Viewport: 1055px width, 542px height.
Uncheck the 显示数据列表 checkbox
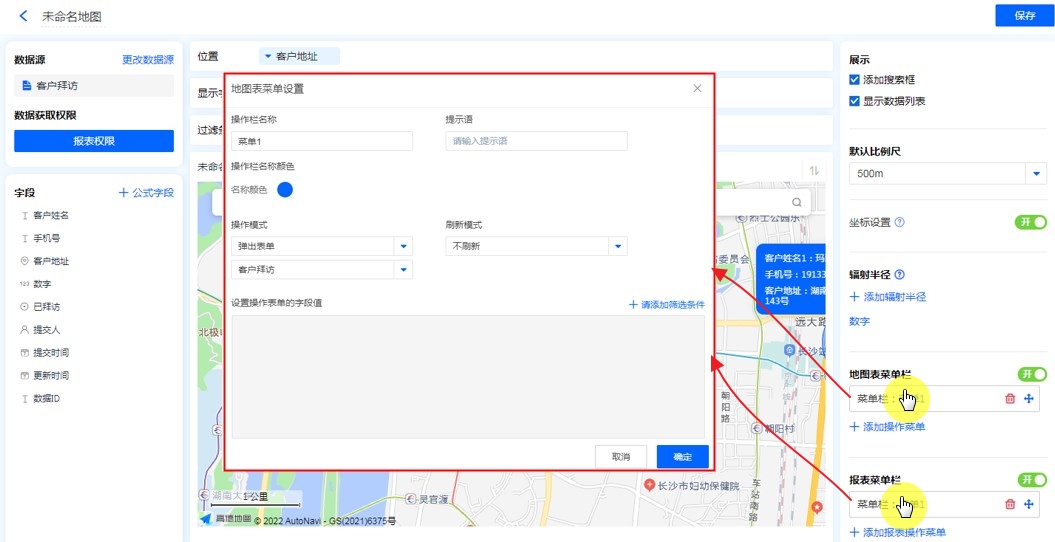[854, 101]
